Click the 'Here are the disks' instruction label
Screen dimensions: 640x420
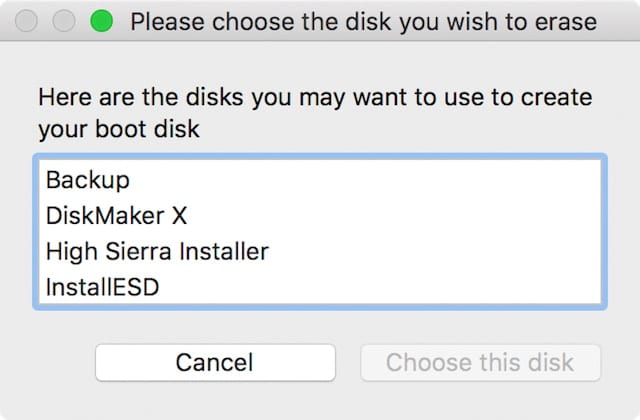315,99
